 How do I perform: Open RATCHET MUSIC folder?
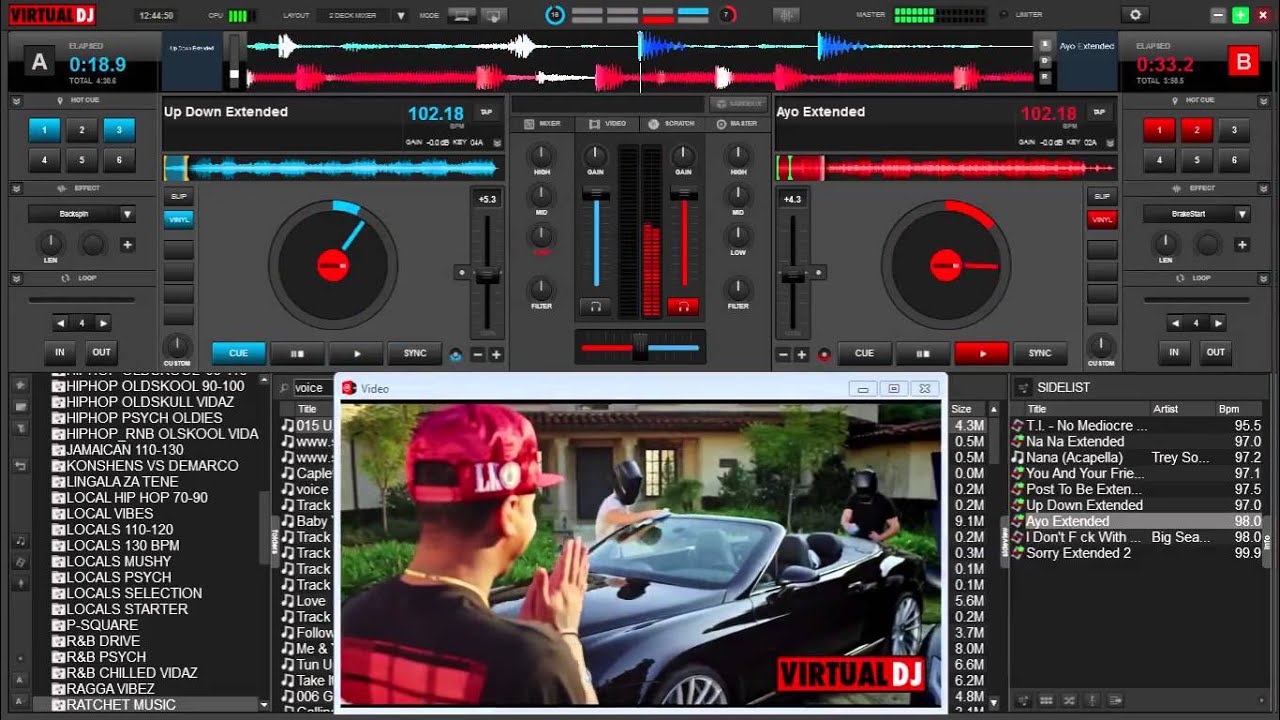click(x=121, y=705)
